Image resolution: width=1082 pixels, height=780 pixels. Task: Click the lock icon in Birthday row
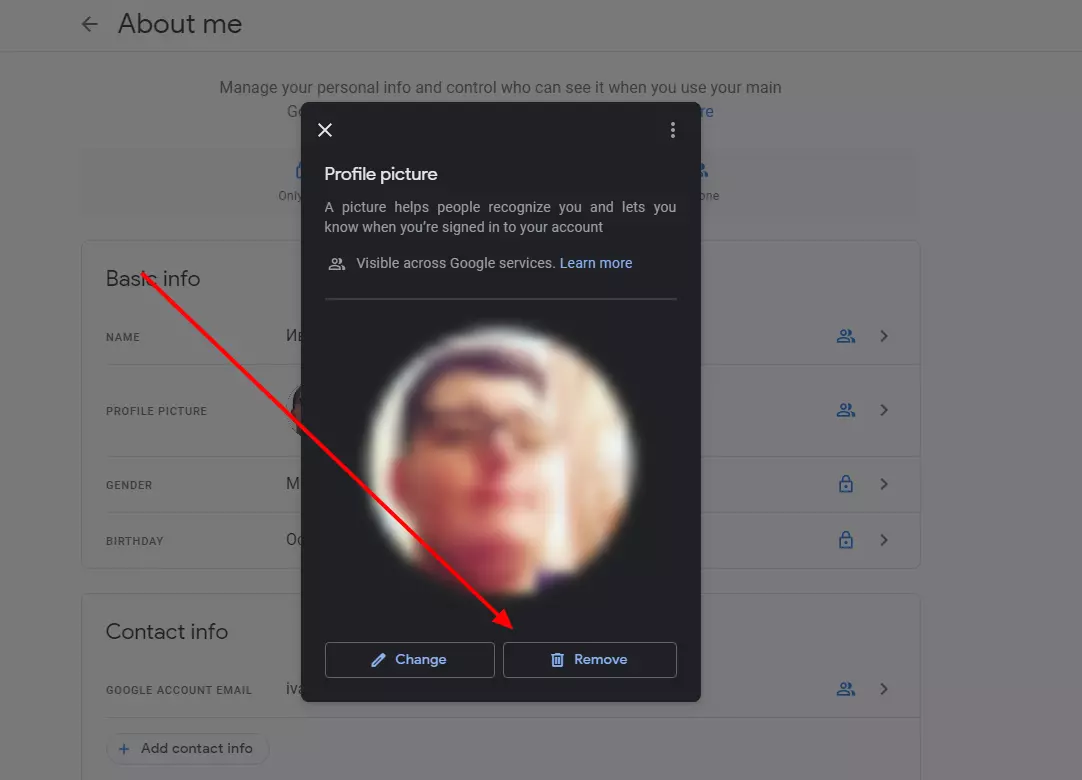pyautogui.click(x=846, y=540)
